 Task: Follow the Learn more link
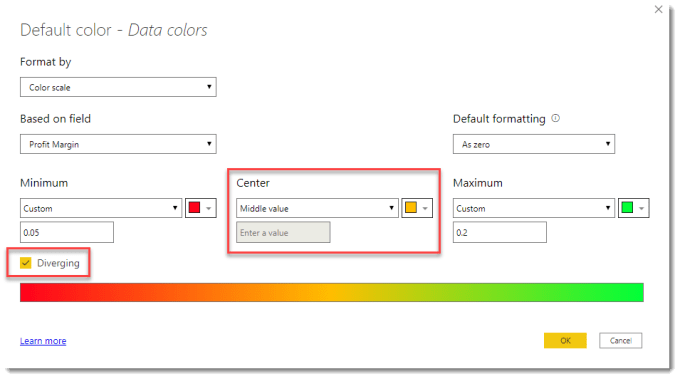pos(43,341)
